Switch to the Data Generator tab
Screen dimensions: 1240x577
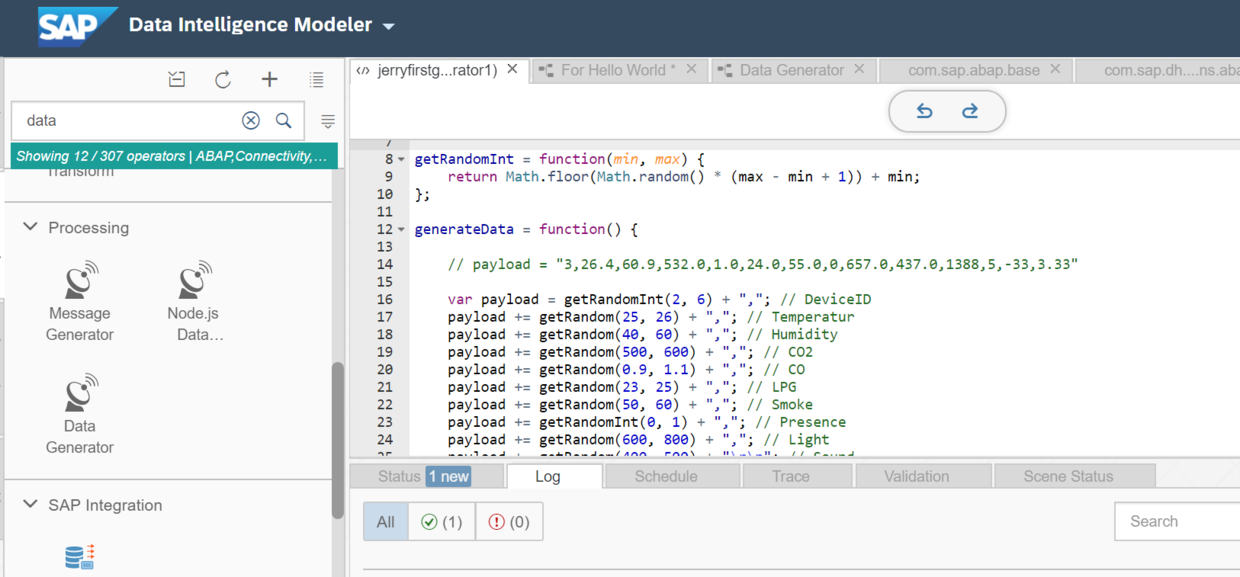coord(791,70)
